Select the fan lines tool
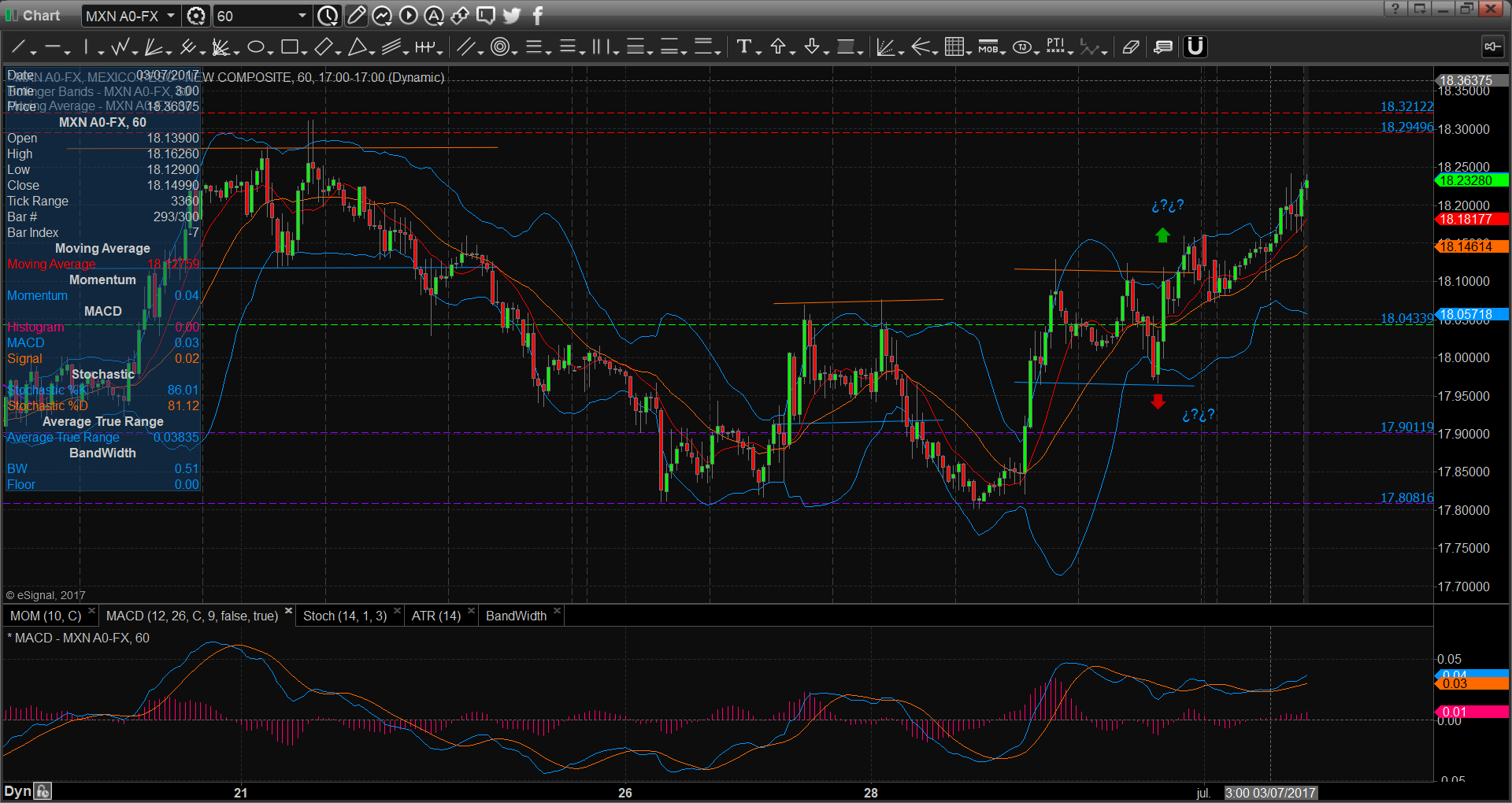The height and width of the screenshot is (803, 1512). pos(154,47)
